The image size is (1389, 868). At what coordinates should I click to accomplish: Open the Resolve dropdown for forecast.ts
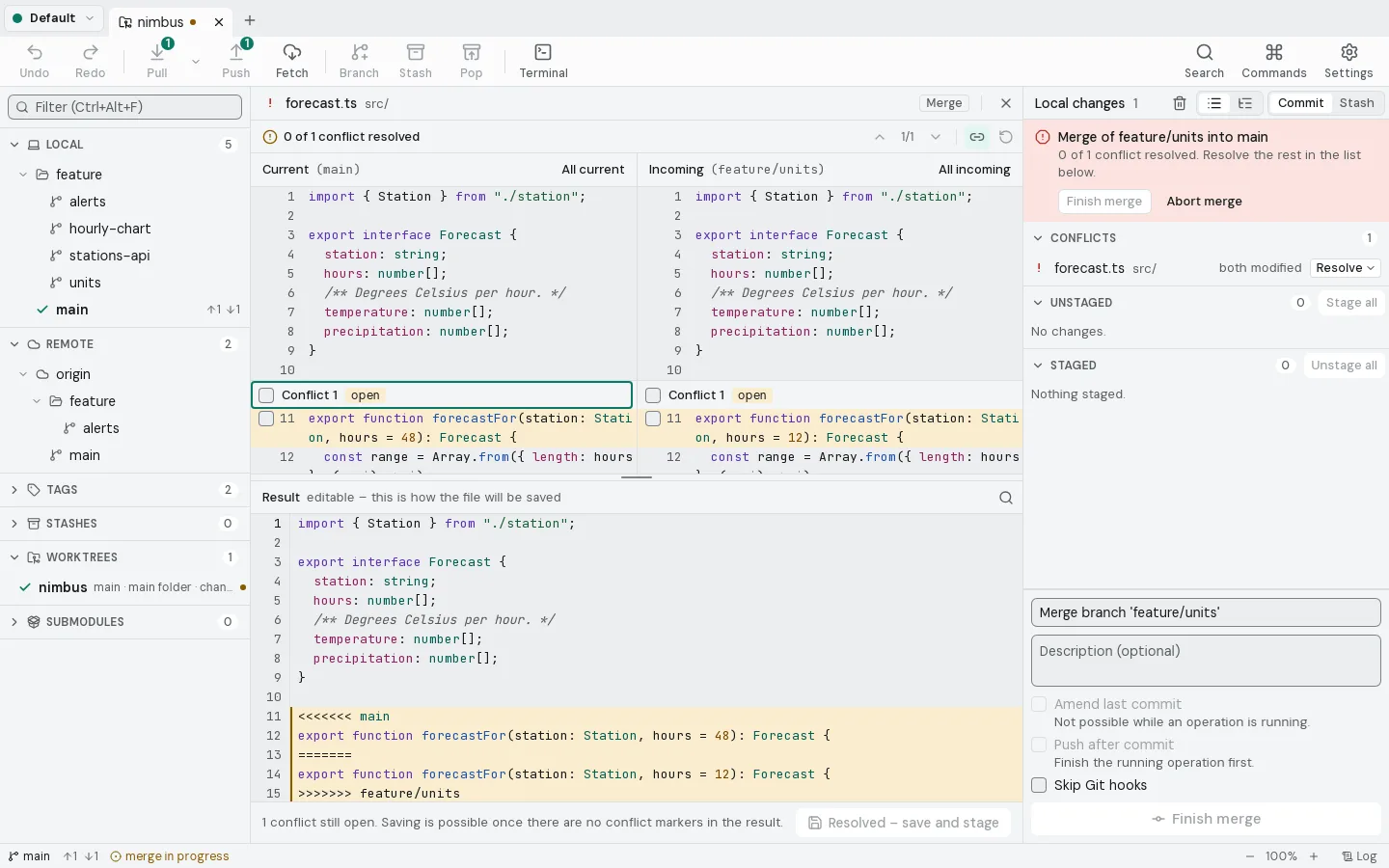(x=1345, y=268)
